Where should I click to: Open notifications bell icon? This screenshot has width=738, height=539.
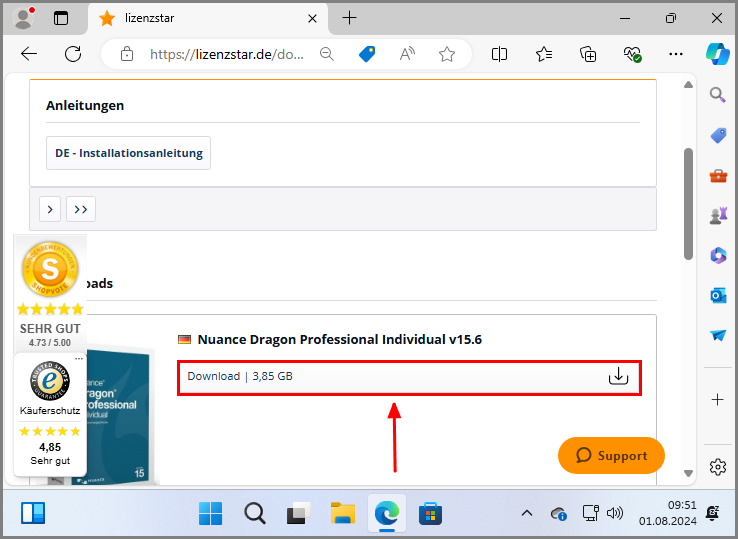click(x=713, y=513)
